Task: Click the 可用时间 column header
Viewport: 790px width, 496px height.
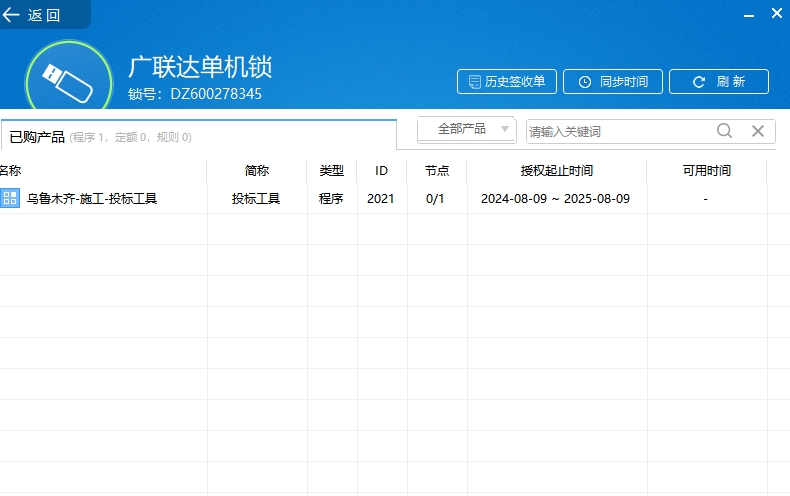Action: point(707,171)
